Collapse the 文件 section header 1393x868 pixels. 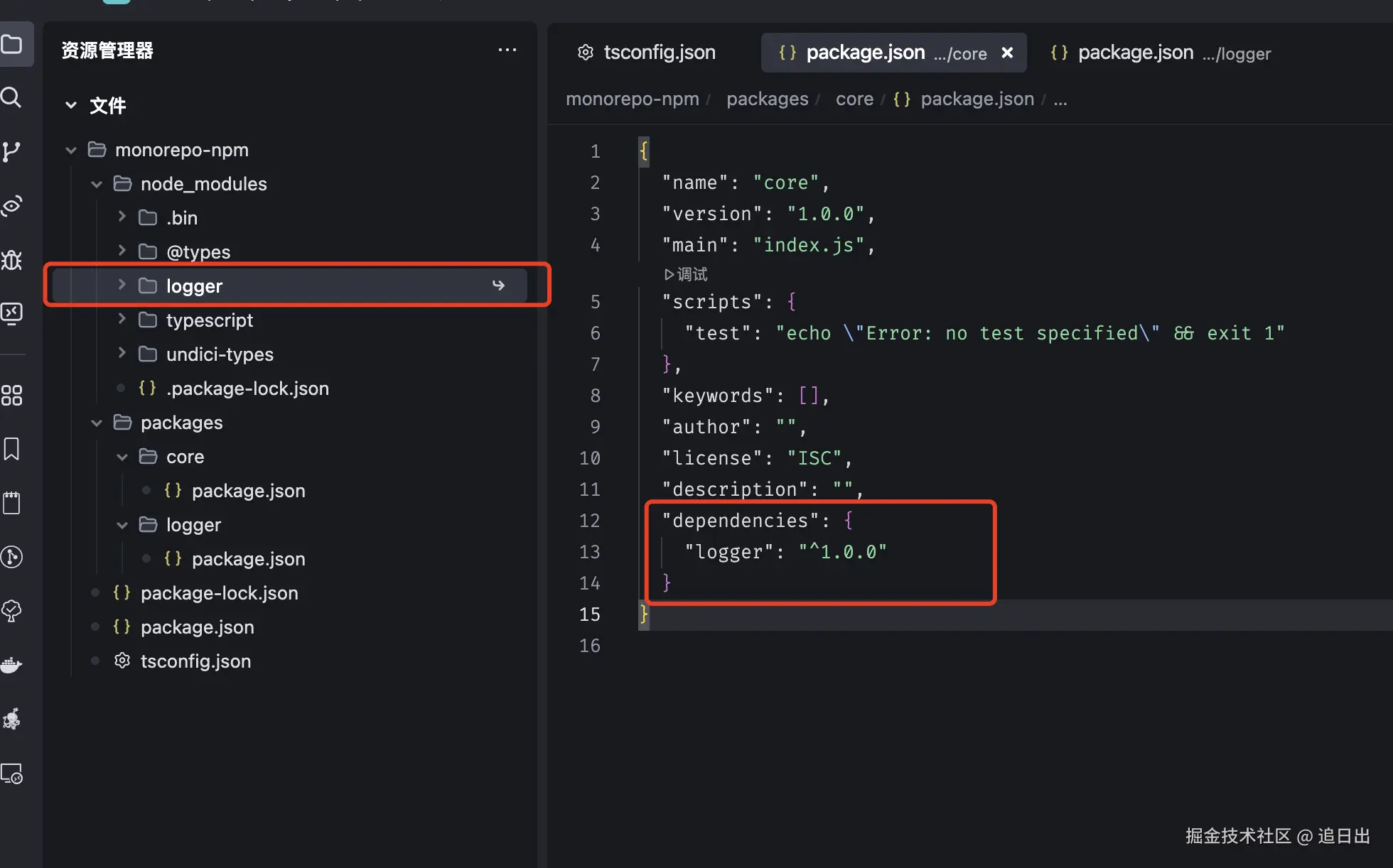pyautogui.click(x=71, y=106)
